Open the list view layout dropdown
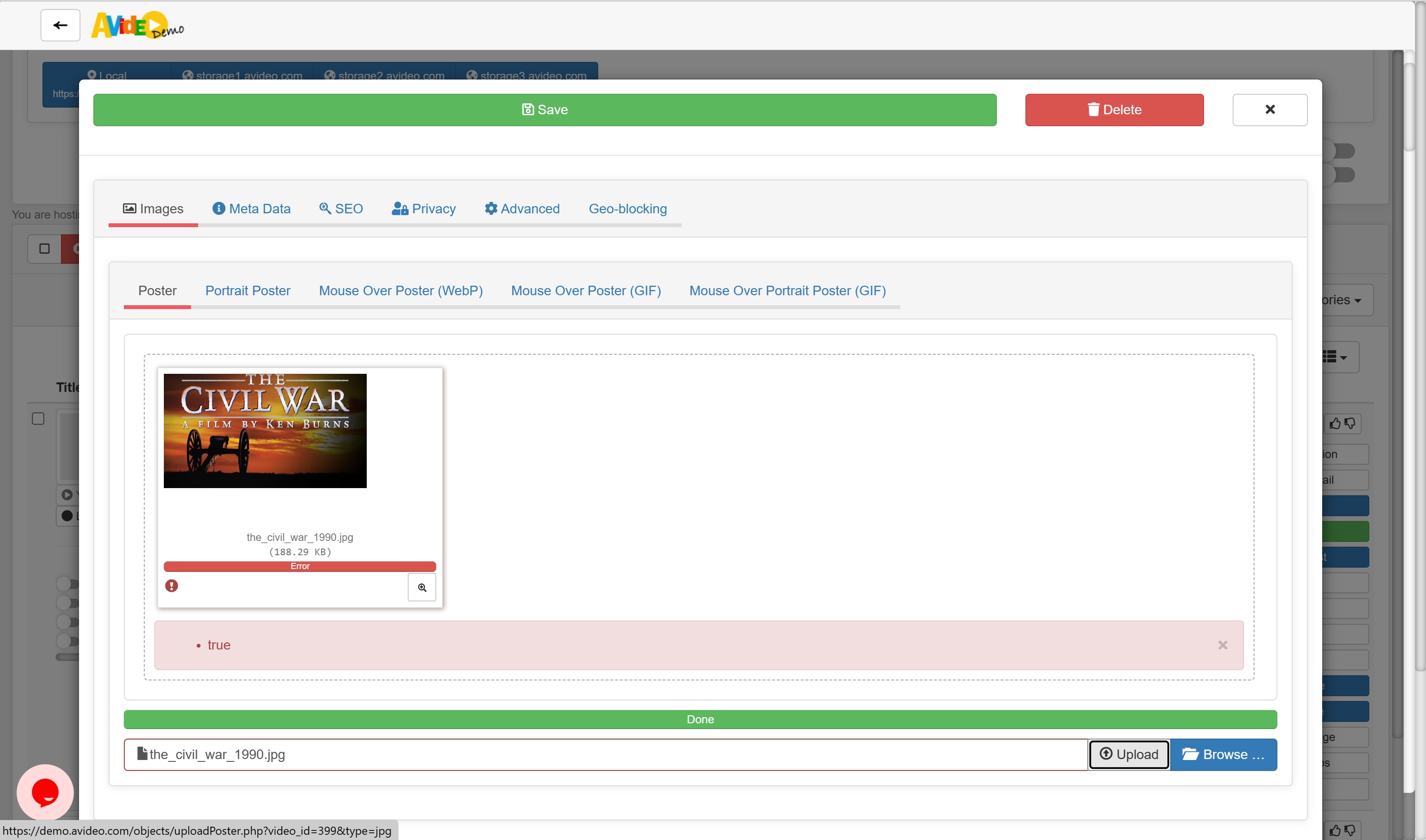The width and height of the screenshot is (1426, 840). pyautogui.click(x=1333, y=357)
